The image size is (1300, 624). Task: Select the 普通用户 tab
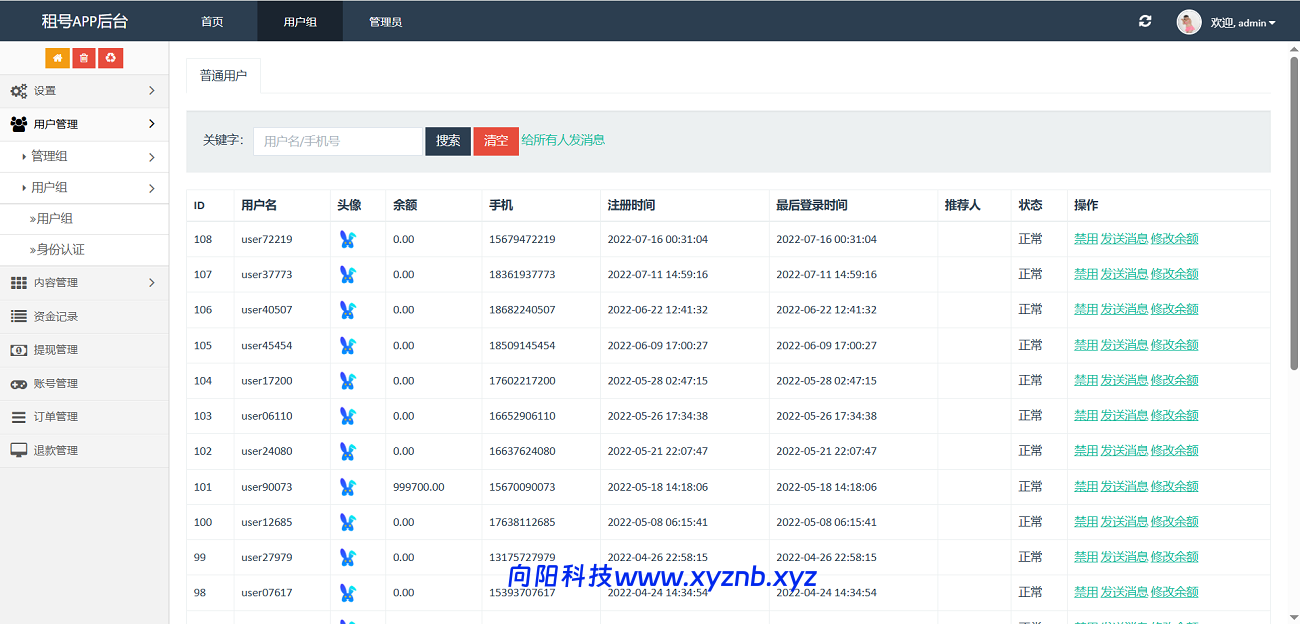tap(223, 75)
